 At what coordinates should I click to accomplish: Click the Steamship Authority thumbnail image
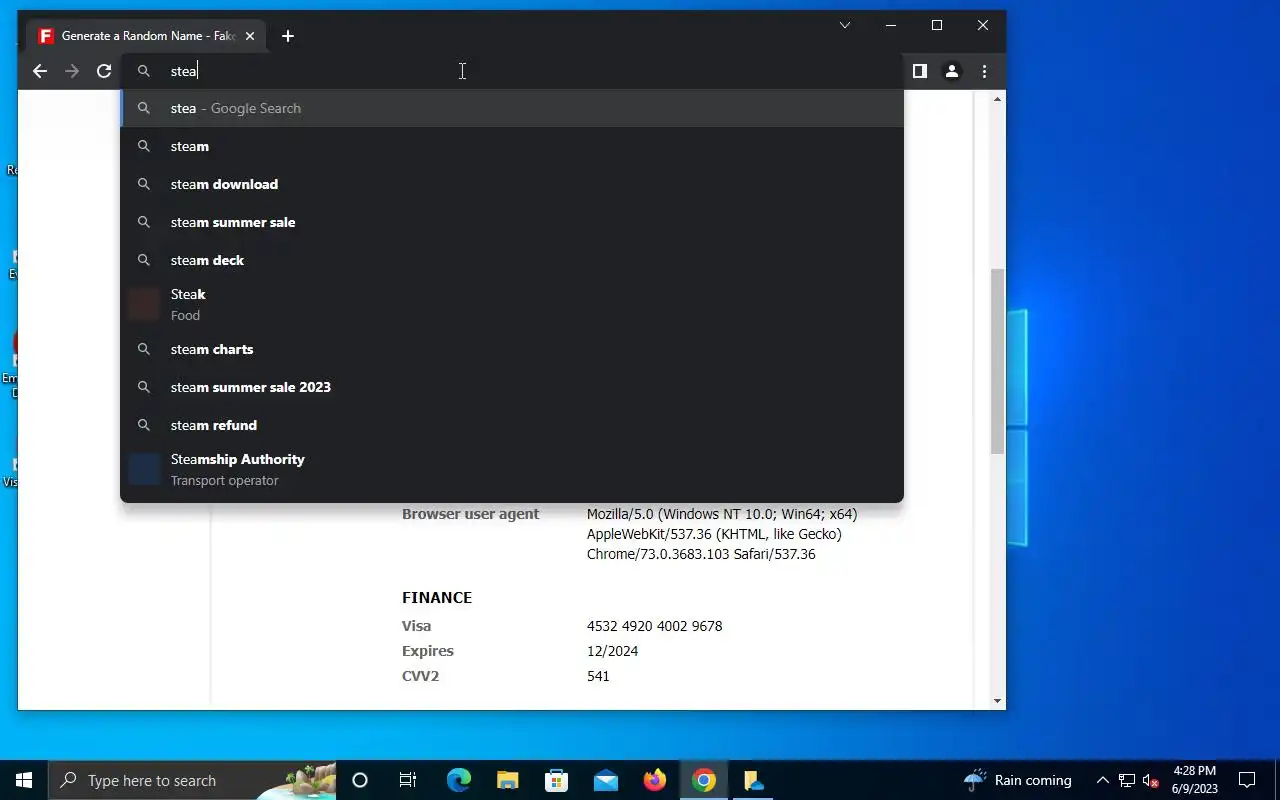(144, 469)
